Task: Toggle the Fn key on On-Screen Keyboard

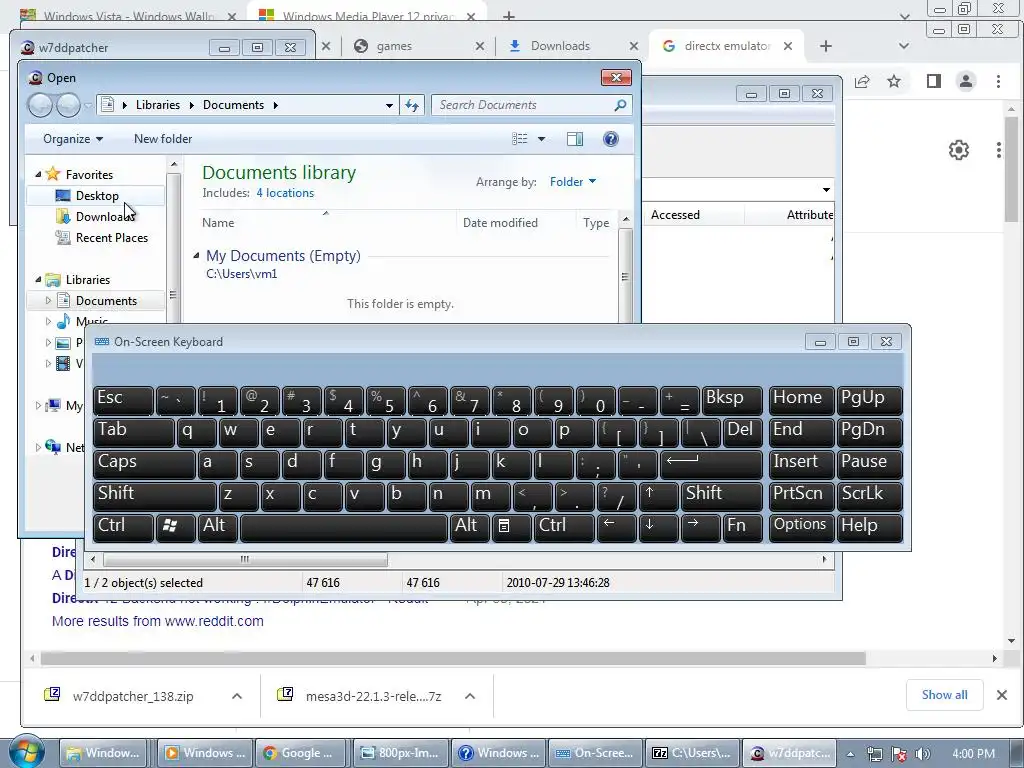Action: click(x=743, y=528)
